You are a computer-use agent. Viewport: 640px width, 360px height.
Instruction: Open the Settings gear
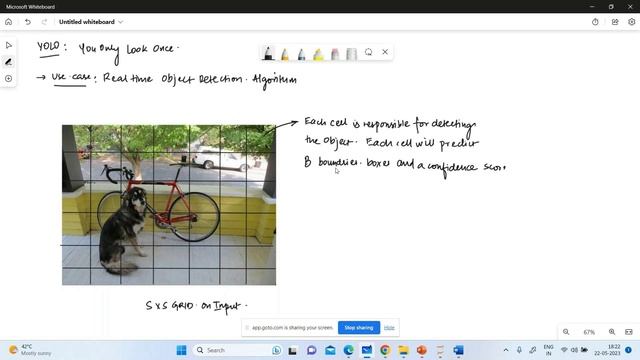click(x=631, y=22)
